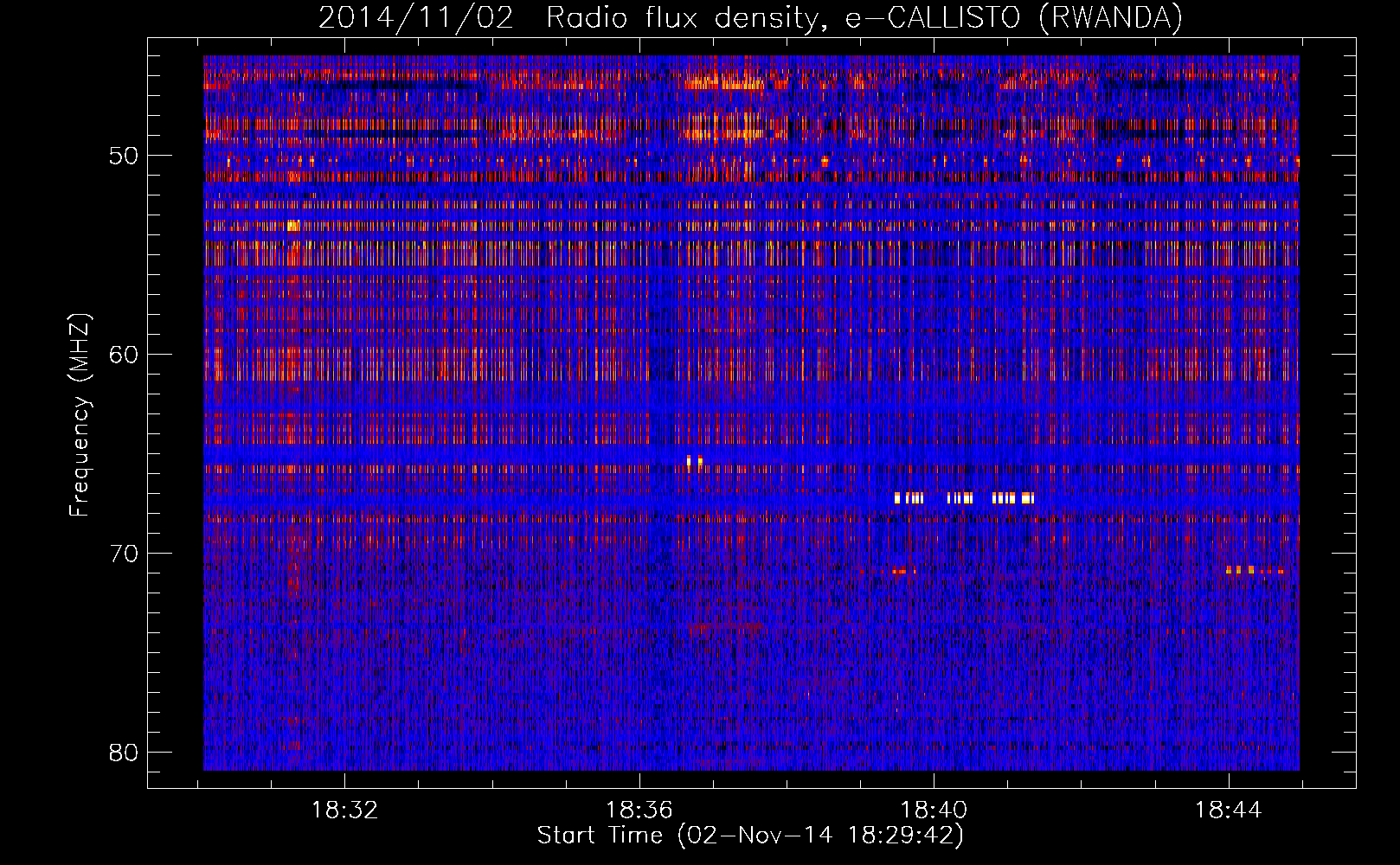Click the plot title '2014/11/02 Radio flux density, e-CALLISTO (RWANDA)'
1400x865 pixels.
pyautogui.click(x=750, y=18)
